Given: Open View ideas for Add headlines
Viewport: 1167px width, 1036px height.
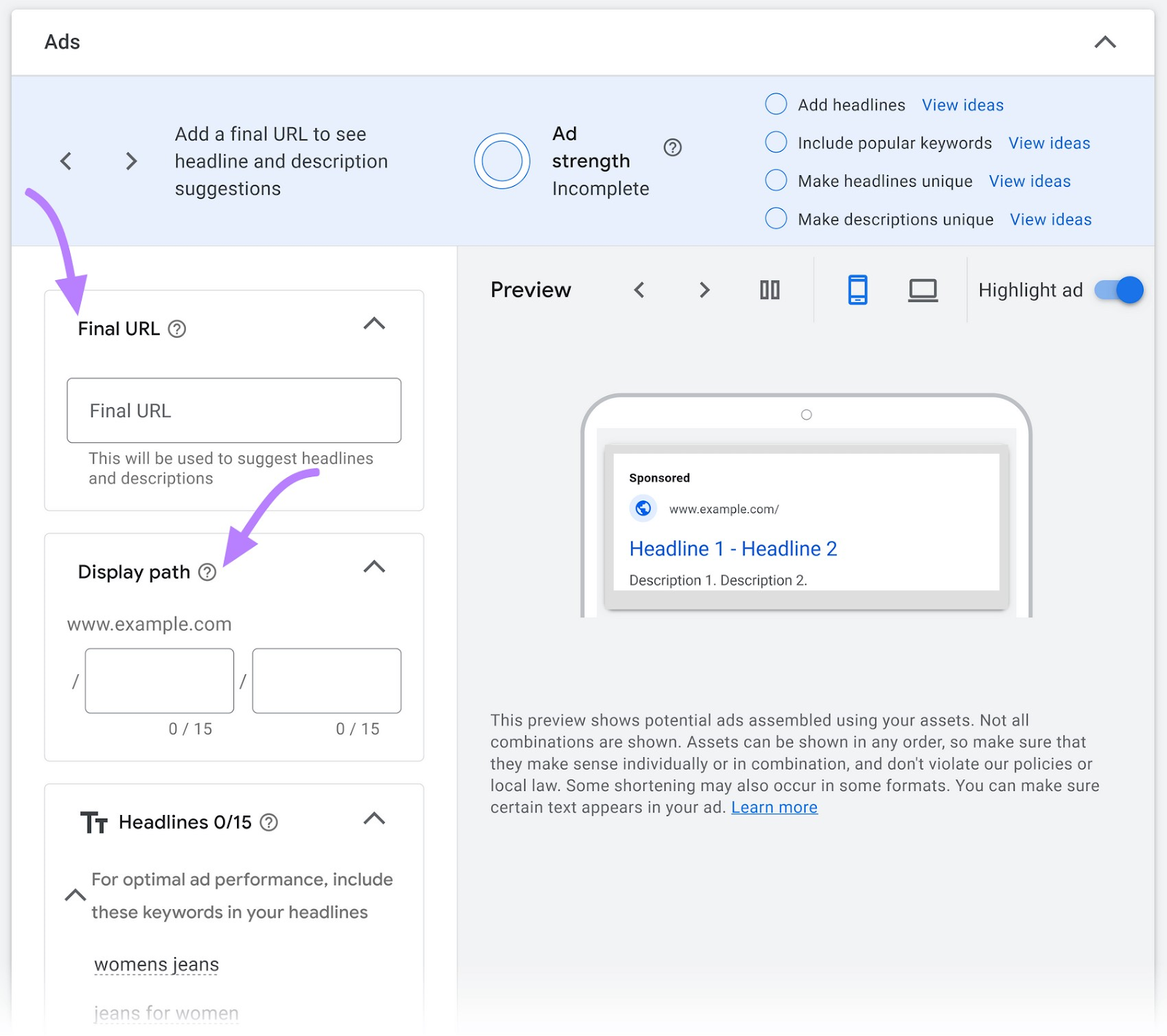Looking at the screenshot, I should (x=963, y=105).
